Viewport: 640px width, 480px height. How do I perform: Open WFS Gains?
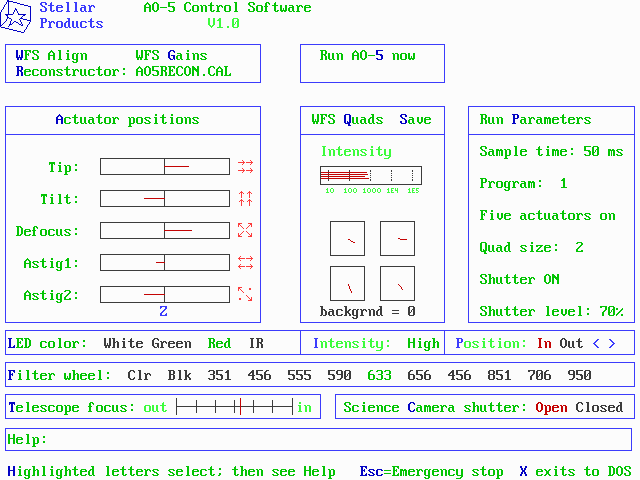[171, 56]
